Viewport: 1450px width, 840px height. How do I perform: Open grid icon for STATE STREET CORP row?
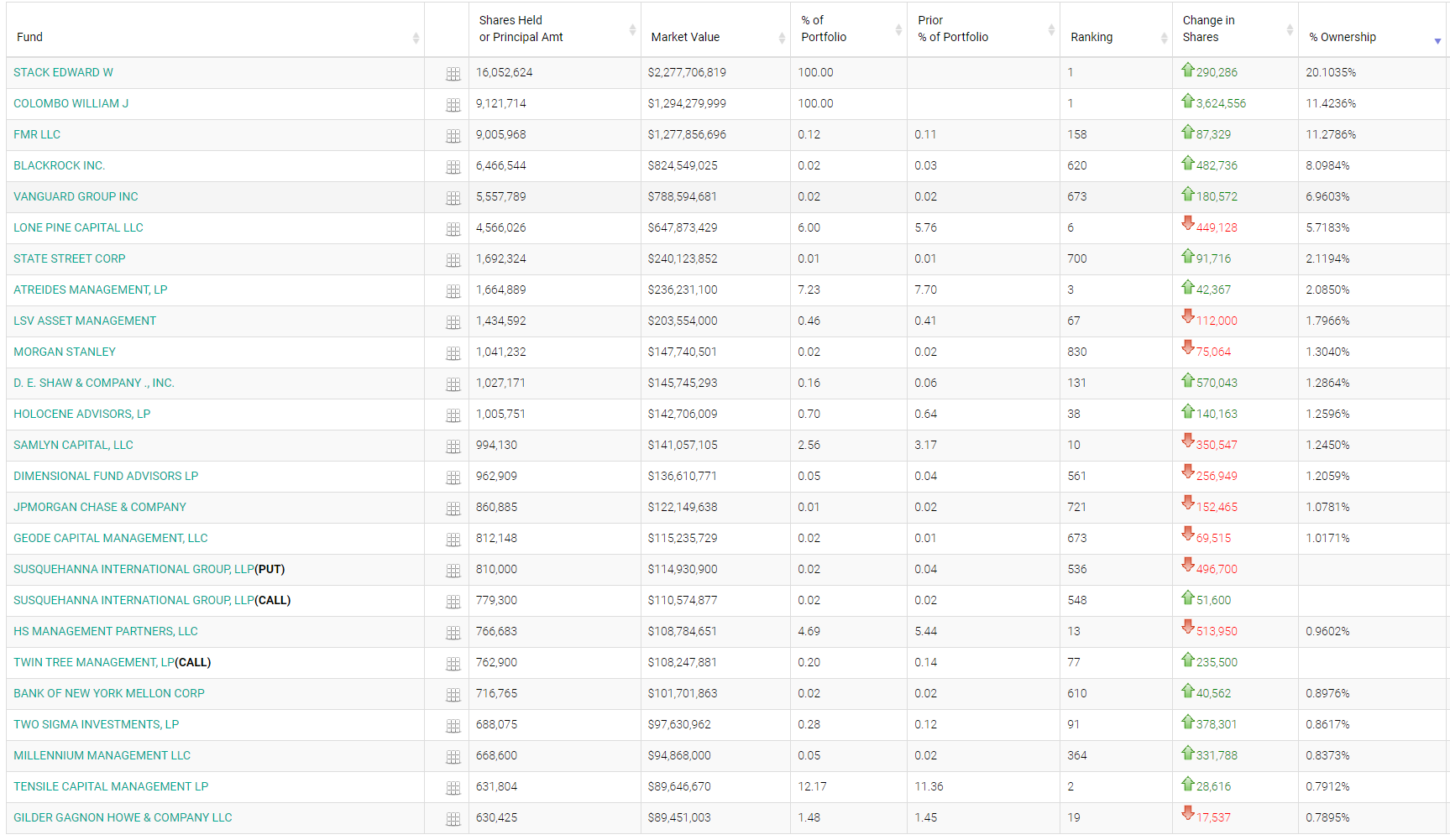453,260
